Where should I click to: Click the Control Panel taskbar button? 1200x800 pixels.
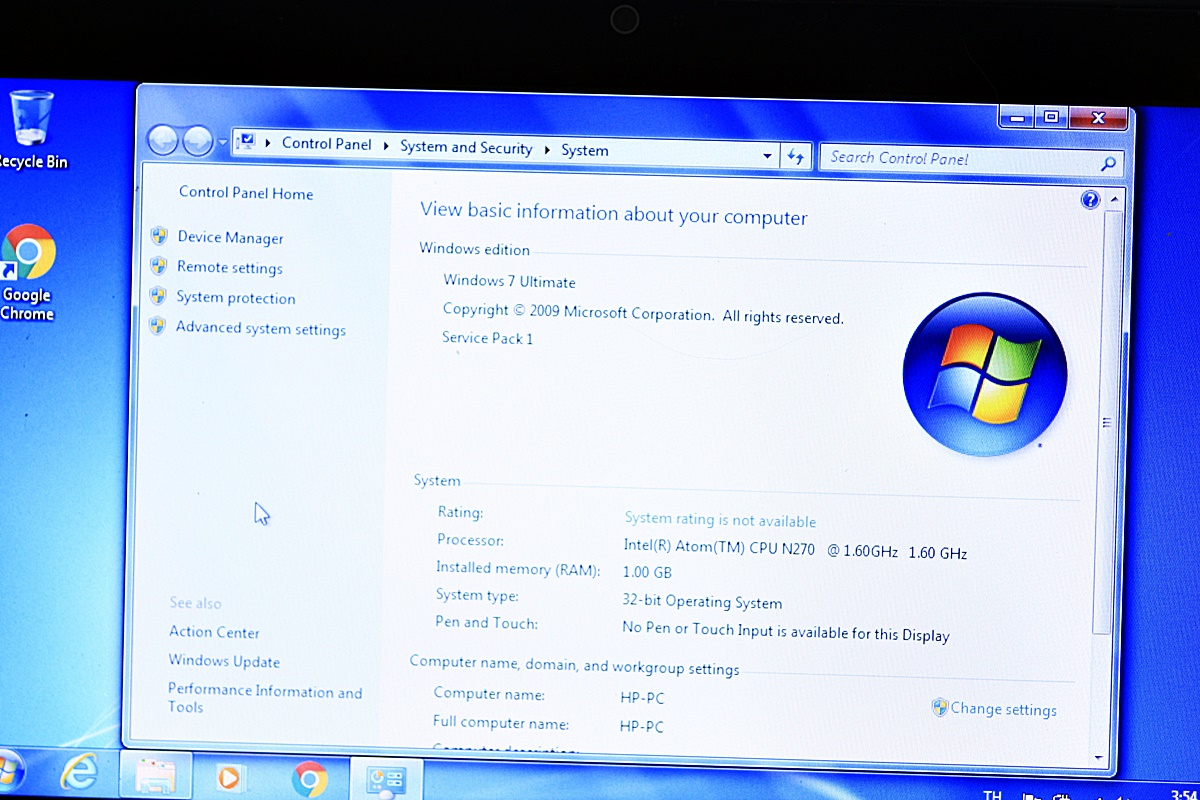click(387, 780)
